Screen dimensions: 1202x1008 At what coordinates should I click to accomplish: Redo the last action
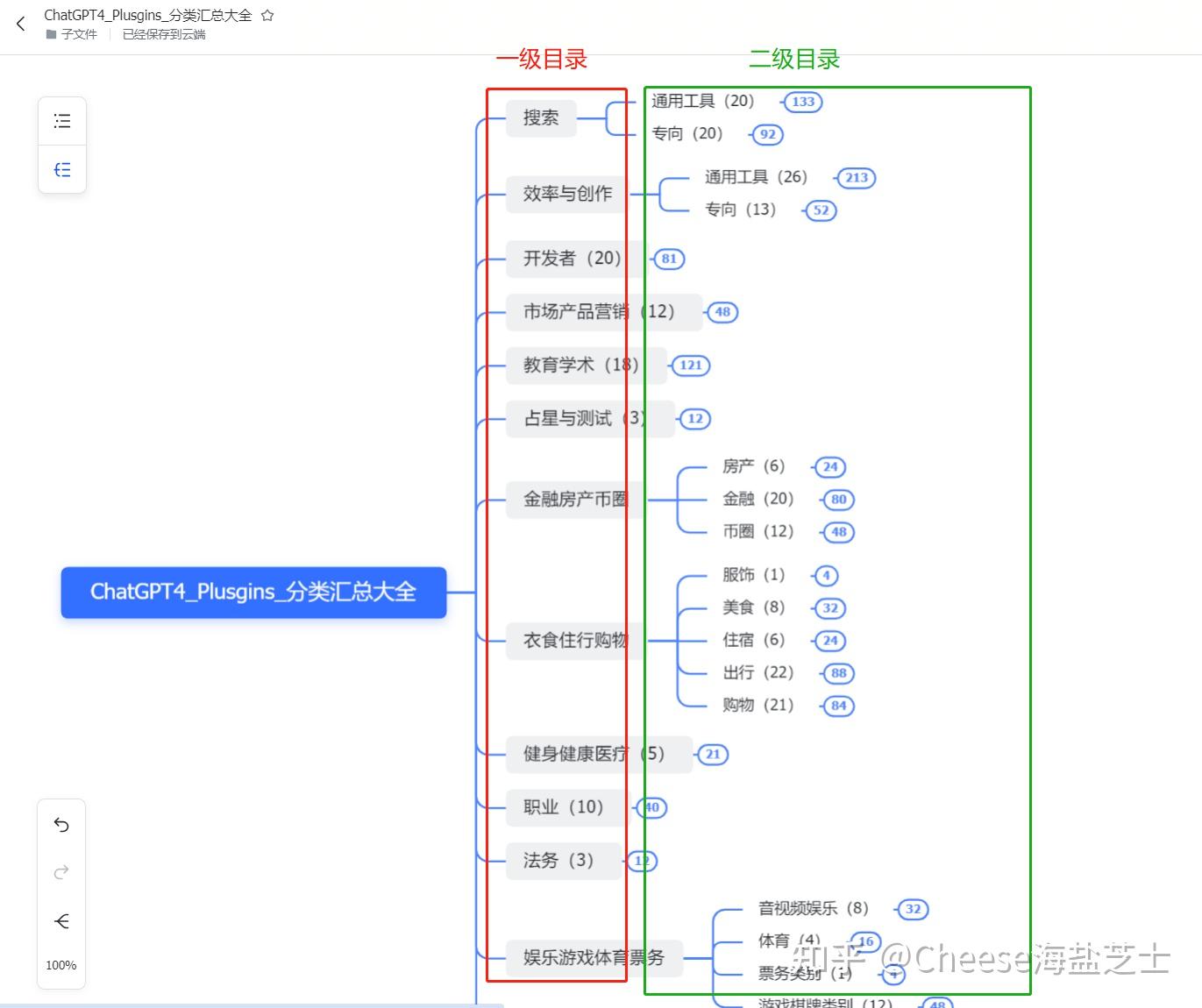coord(61,872)
